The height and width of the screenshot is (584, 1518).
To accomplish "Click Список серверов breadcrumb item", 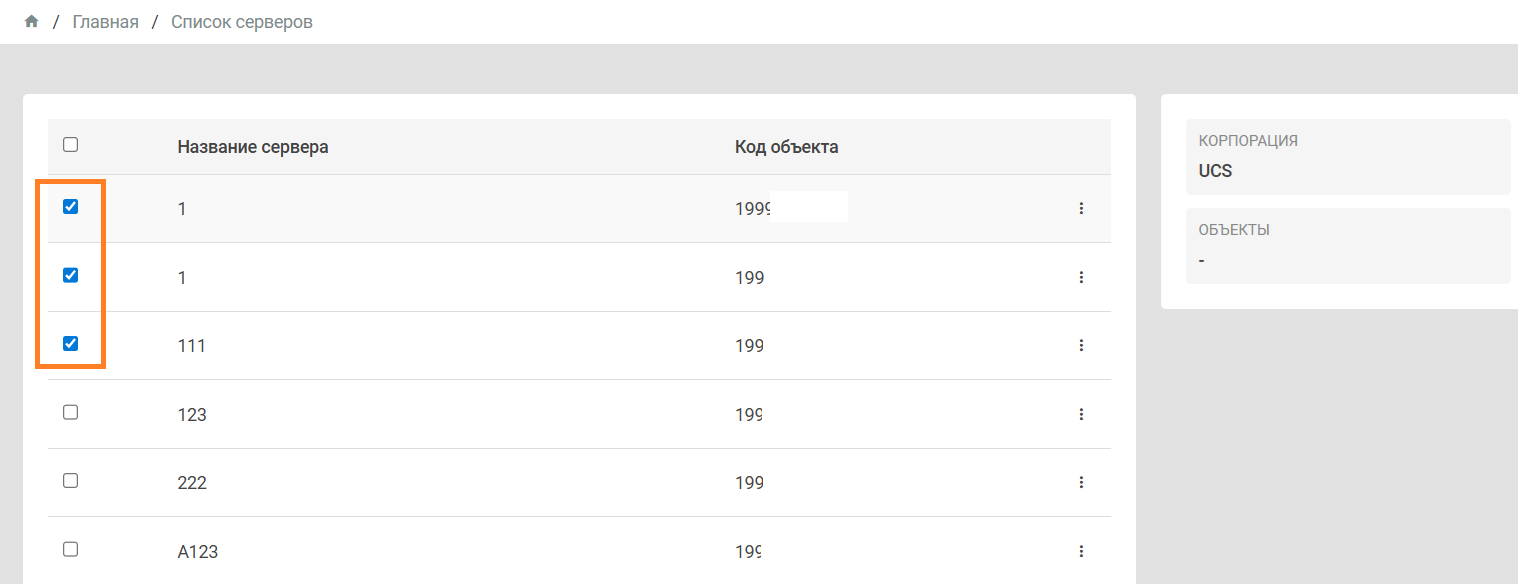I will pos(242,22).
